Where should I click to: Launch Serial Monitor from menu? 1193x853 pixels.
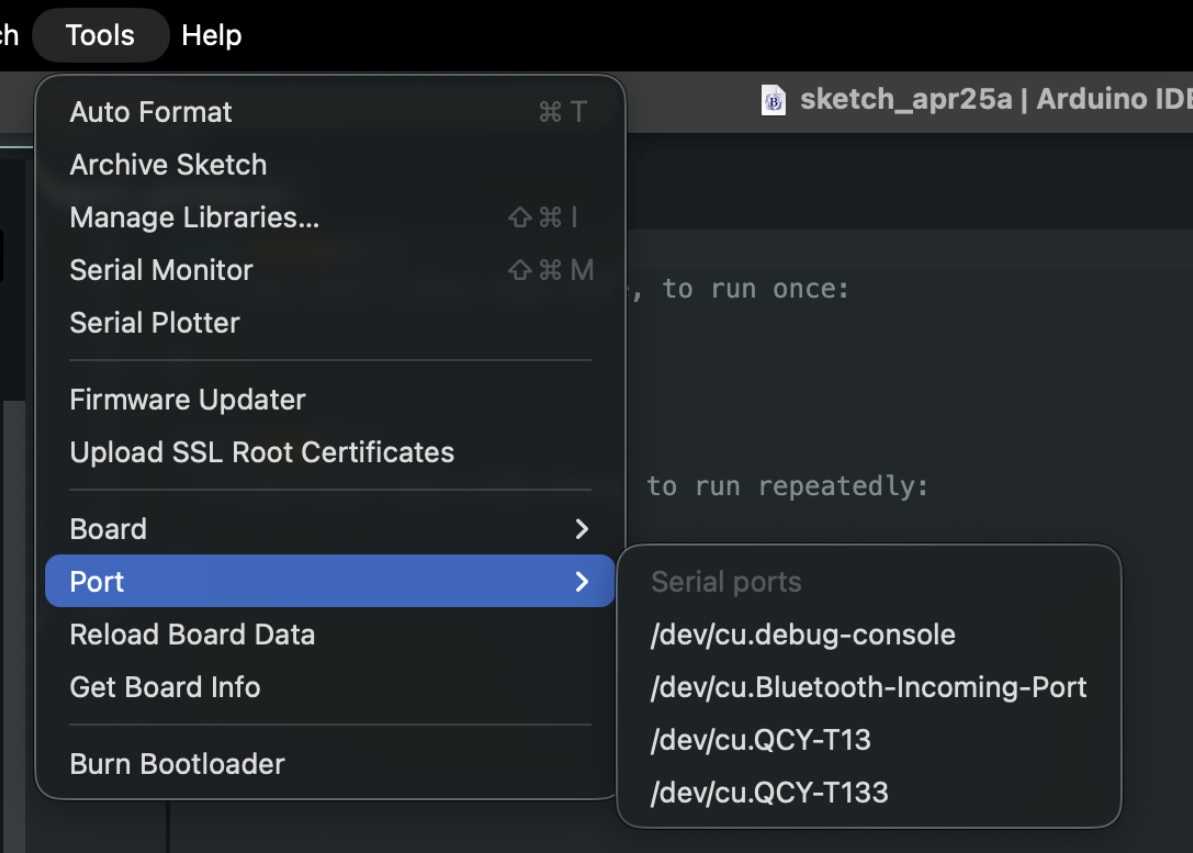tap(329, 269)
